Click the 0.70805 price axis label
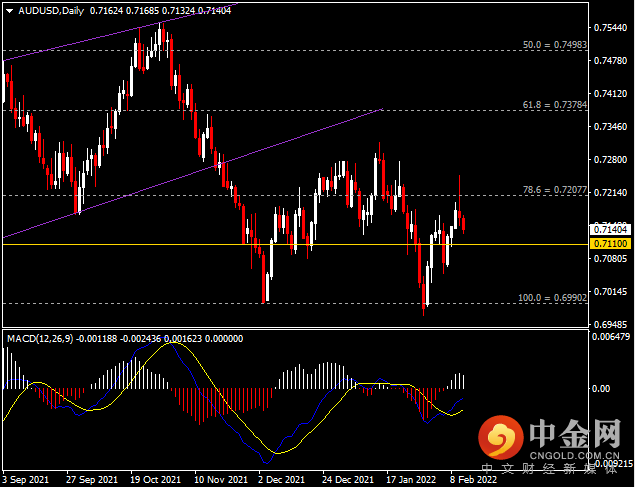The height and width of the screenshot is (487, 635). click(610, 259)
